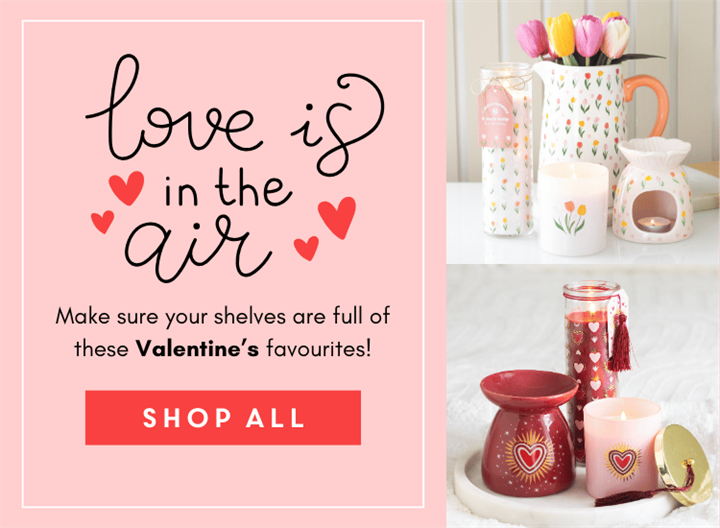Click the large red heart beside 'the'

pyautogui.click(x=338, y=217)
